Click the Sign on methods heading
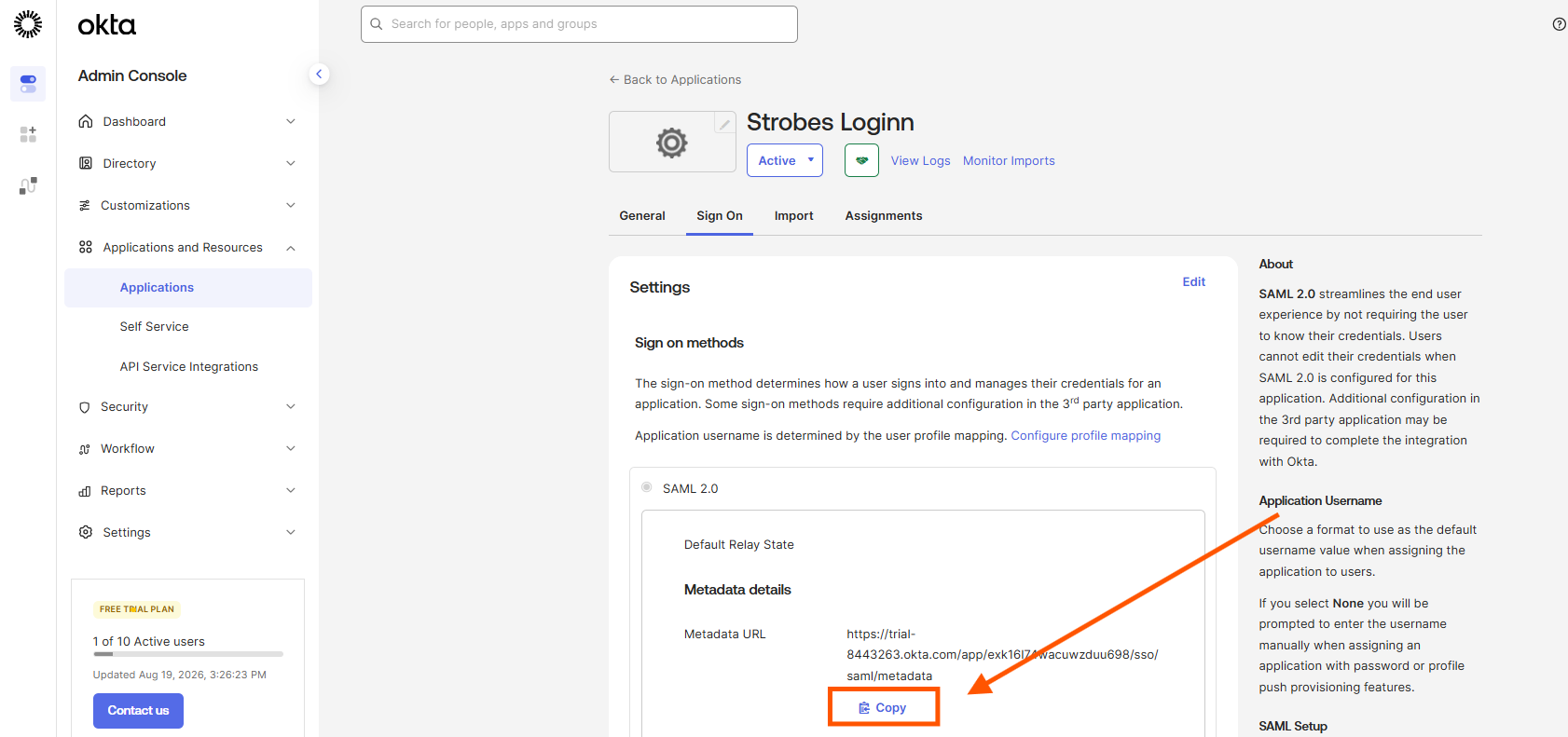The width and height of the screenshot is (1568, 737). click(x=689, y=343)
